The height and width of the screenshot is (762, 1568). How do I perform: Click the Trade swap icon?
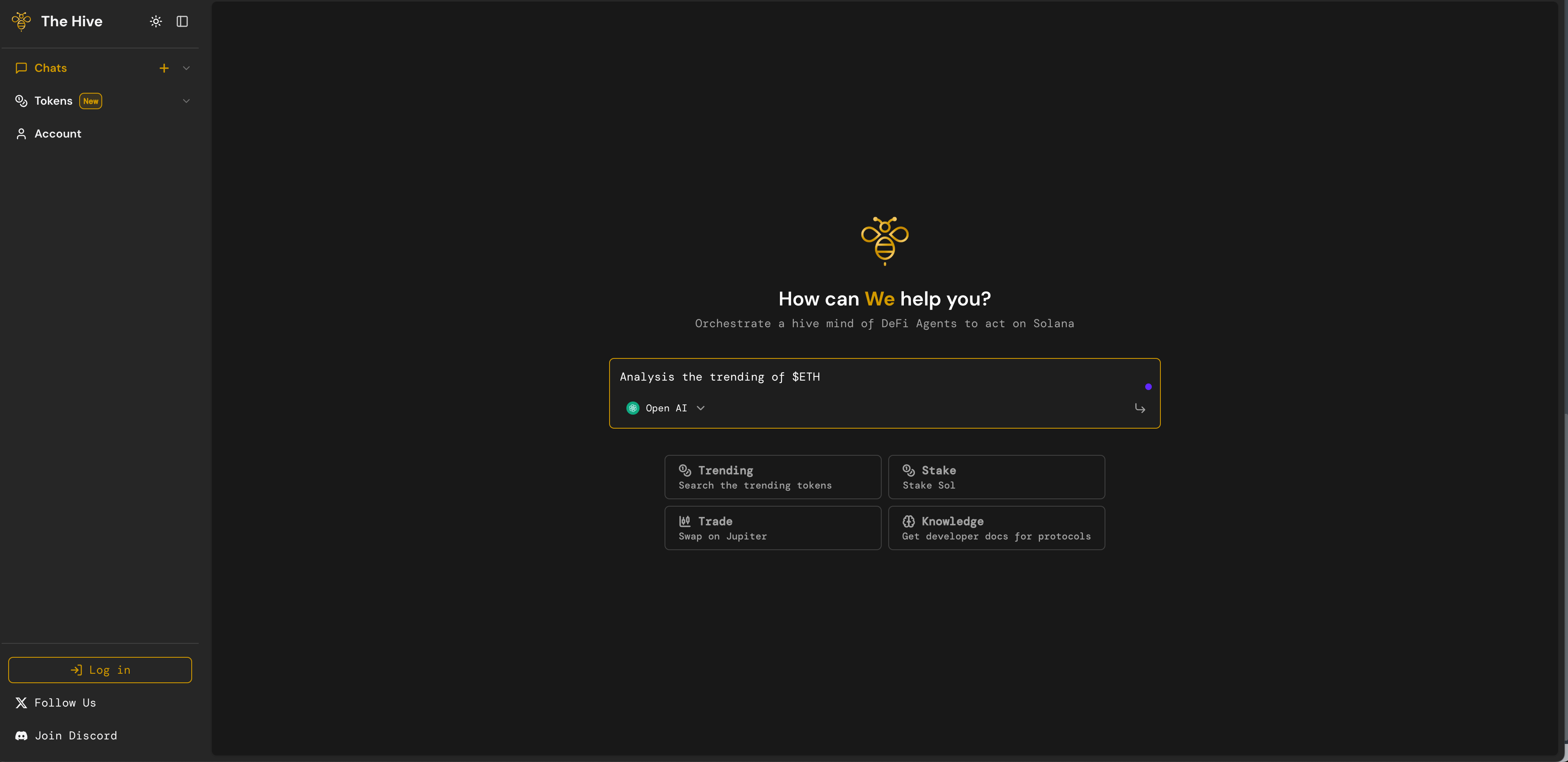(684, 520)
